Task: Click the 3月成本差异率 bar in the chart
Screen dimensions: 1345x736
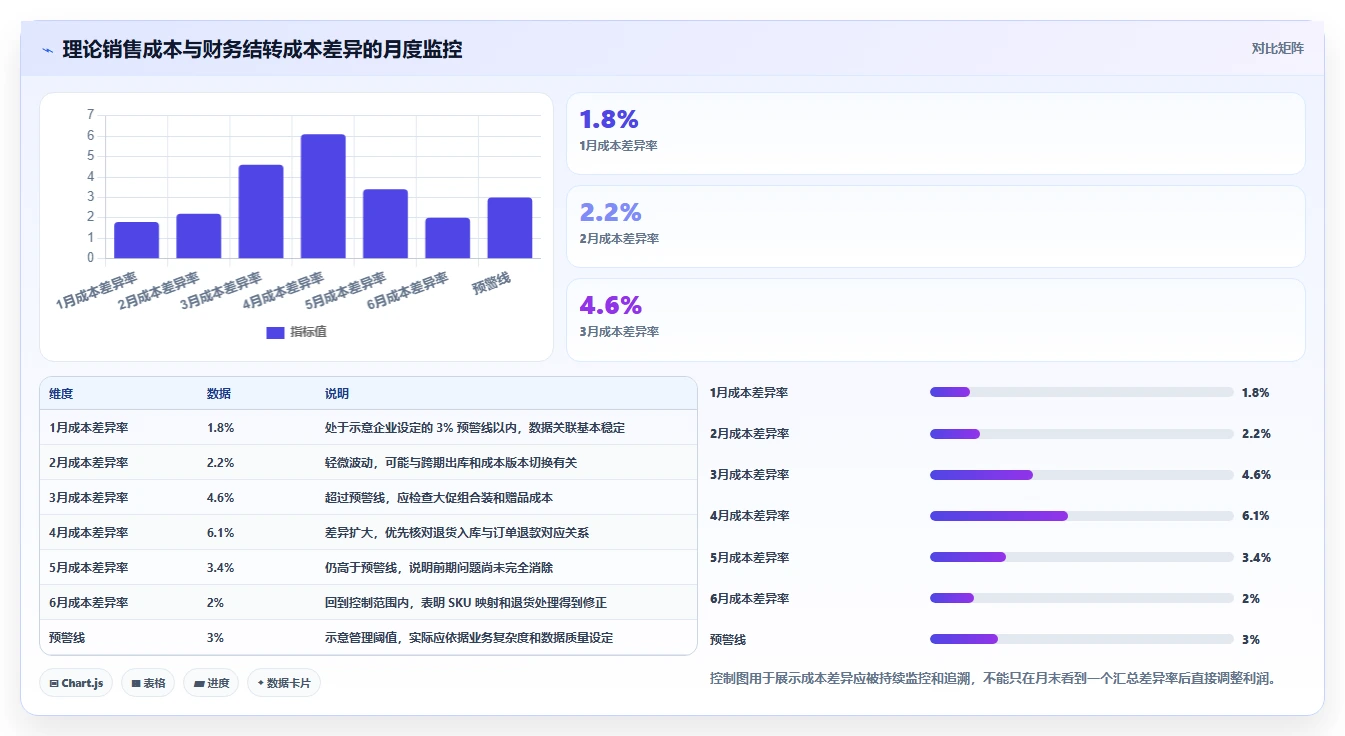Action: point(261,211)
